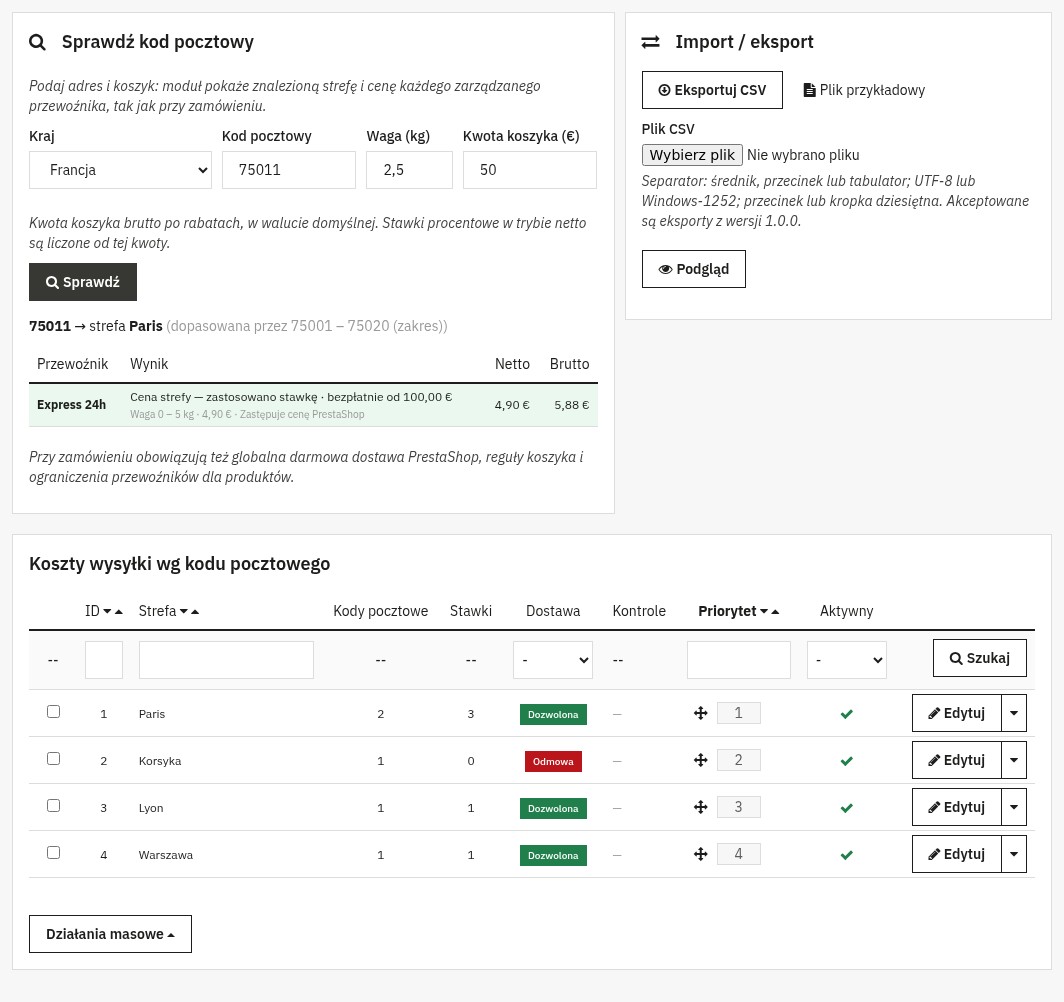
Task: Focus the Kod pocztowy input field
Action: pyautogui.click(x=288, y=170)
